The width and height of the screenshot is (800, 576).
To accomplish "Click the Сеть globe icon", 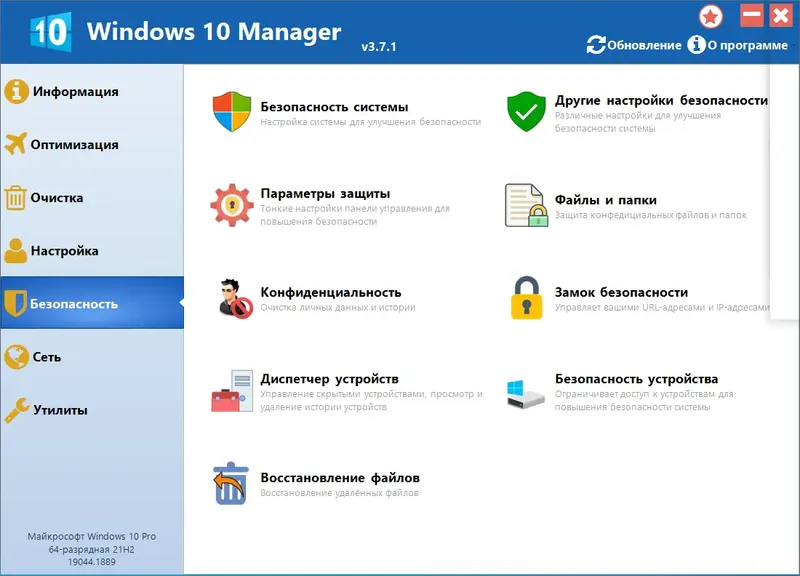I will coord(16,357).
